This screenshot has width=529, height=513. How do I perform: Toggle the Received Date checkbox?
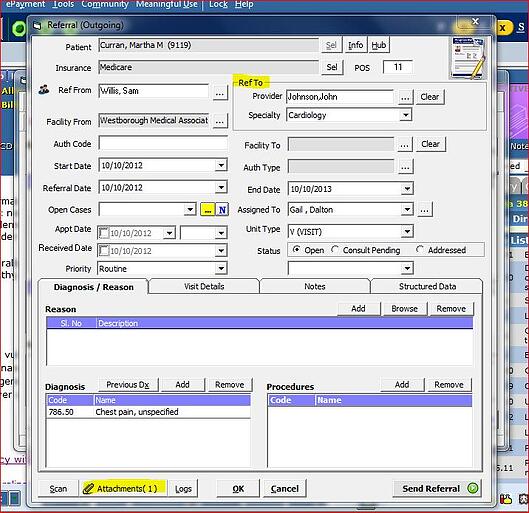103,251
